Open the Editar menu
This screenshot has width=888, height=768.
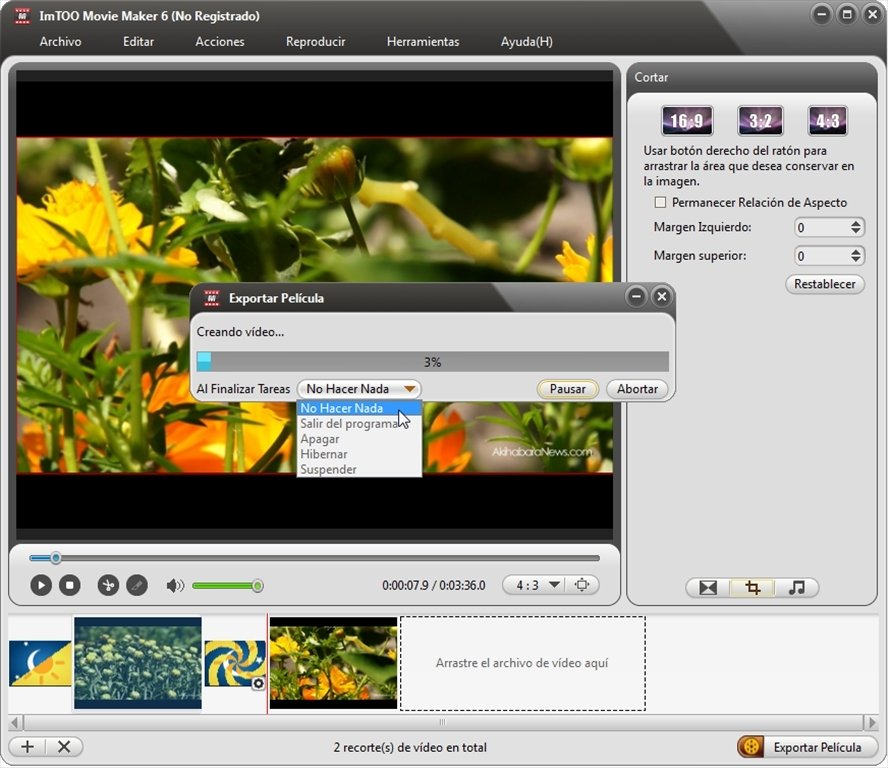[138, 41]
